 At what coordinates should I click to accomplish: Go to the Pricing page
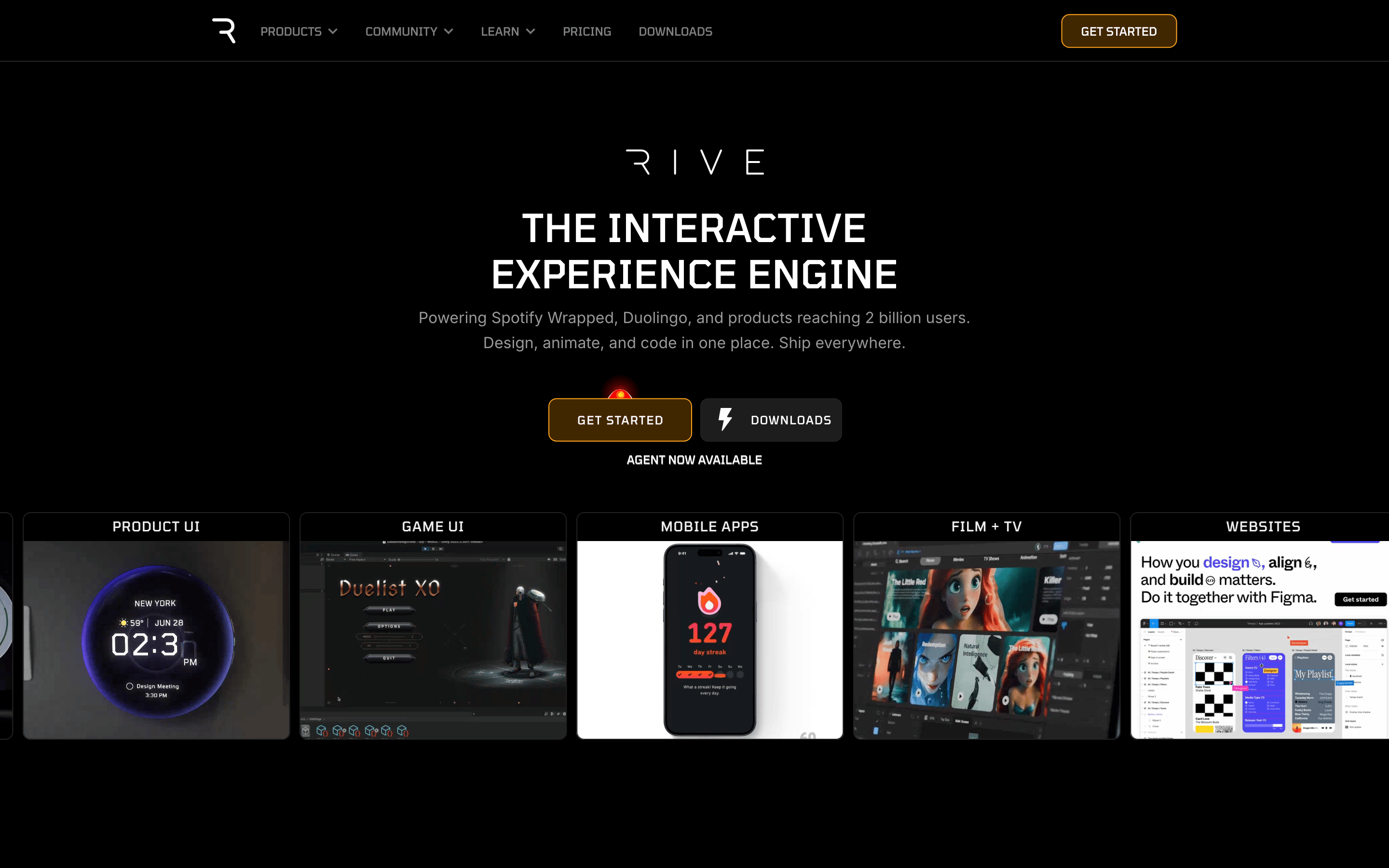click(586, 31)
